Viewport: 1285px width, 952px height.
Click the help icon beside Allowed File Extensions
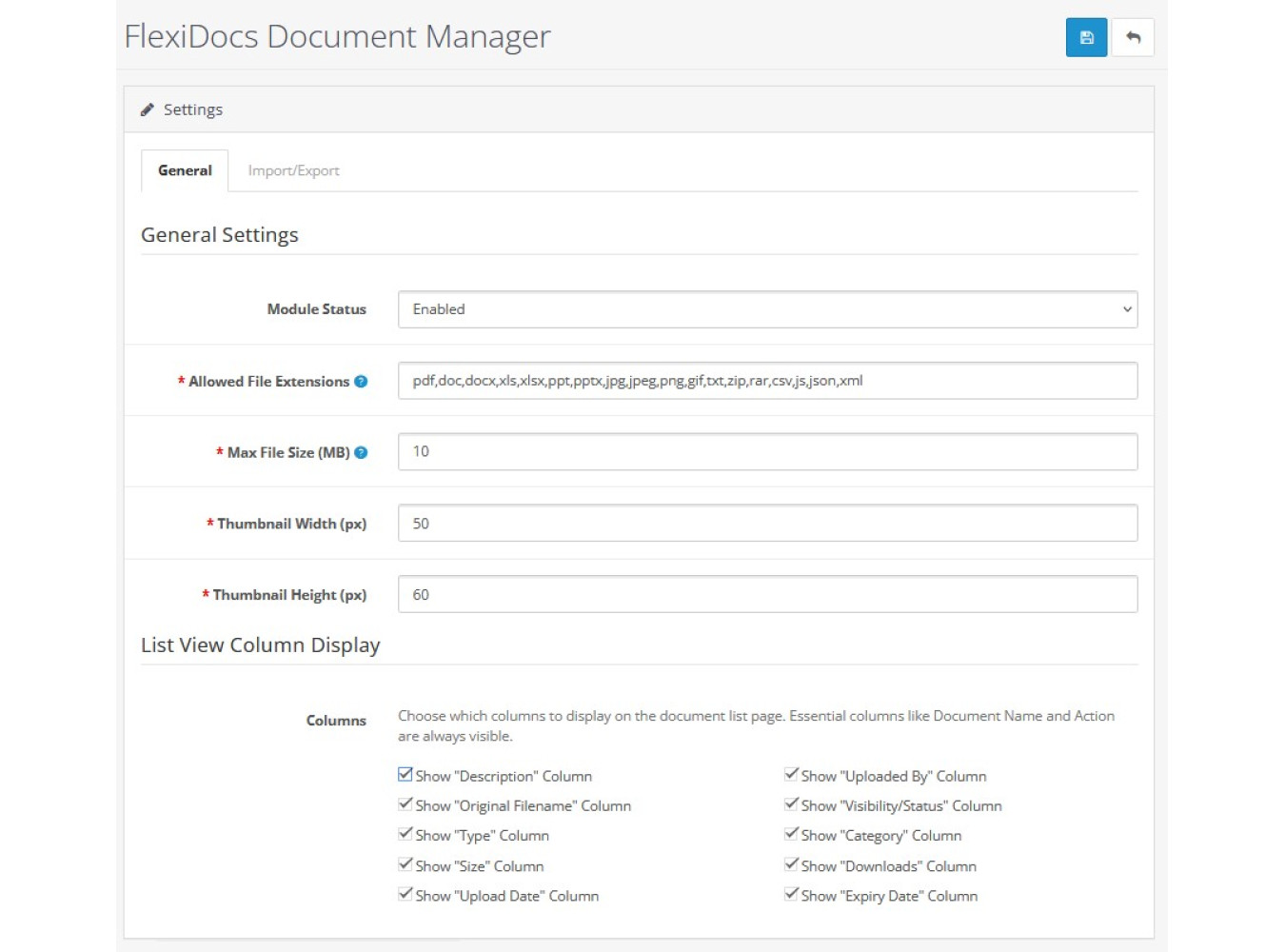coord(361,382)
